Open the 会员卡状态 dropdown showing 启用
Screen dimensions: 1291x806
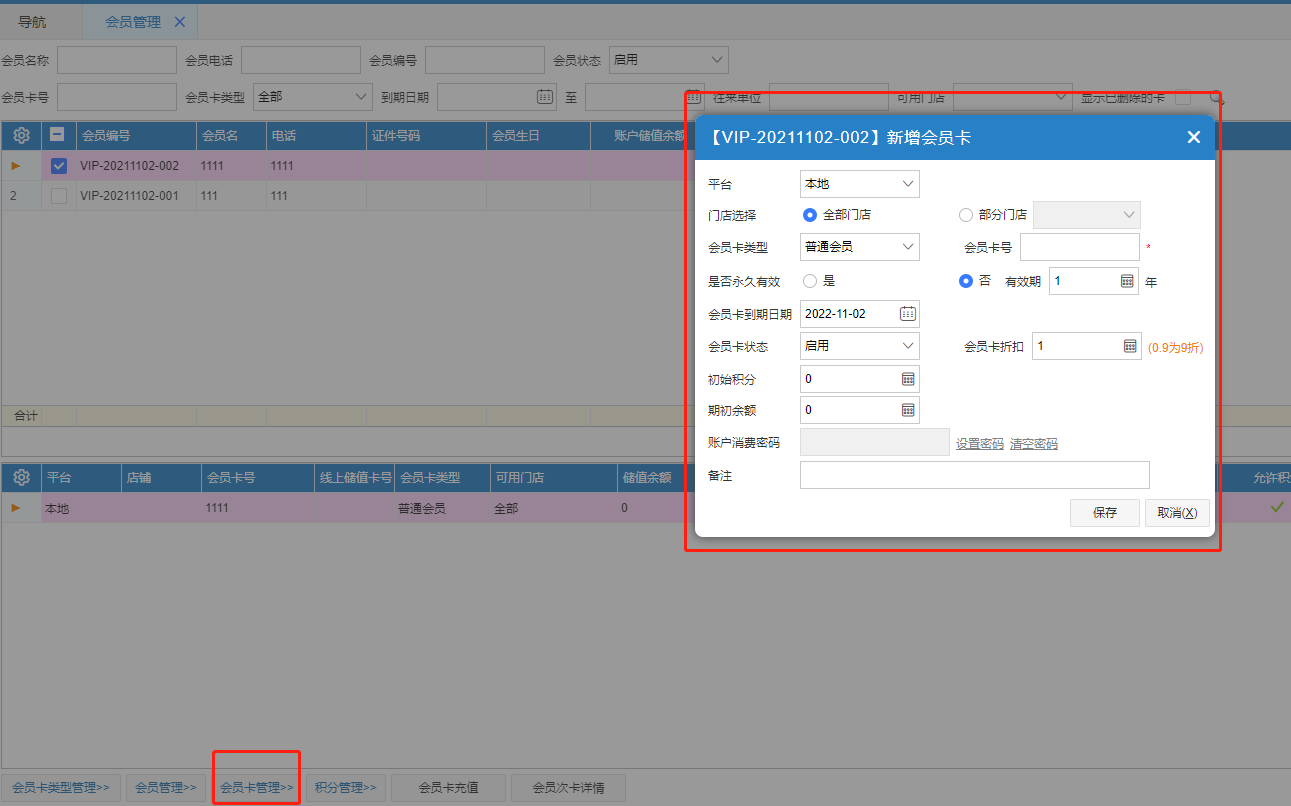[x=860, y=346]
